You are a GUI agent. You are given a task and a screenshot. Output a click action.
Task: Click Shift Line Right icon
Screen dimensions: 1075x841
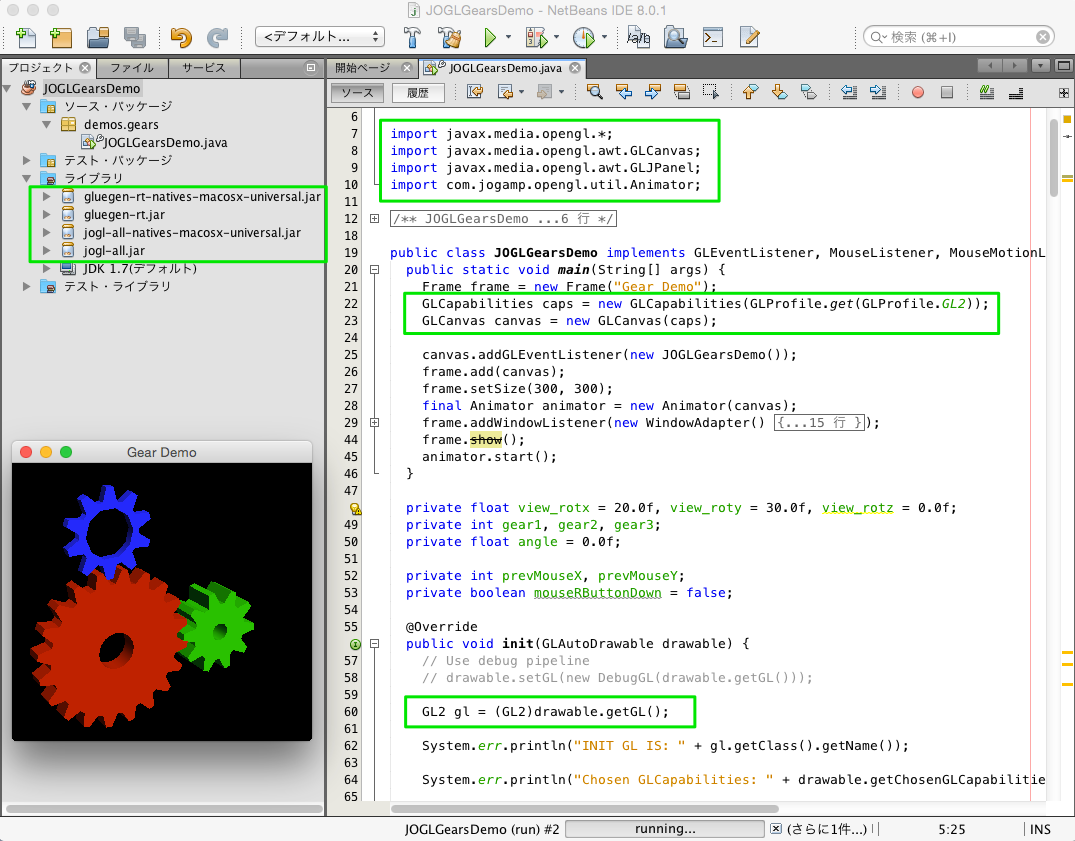tap(878, 92)
